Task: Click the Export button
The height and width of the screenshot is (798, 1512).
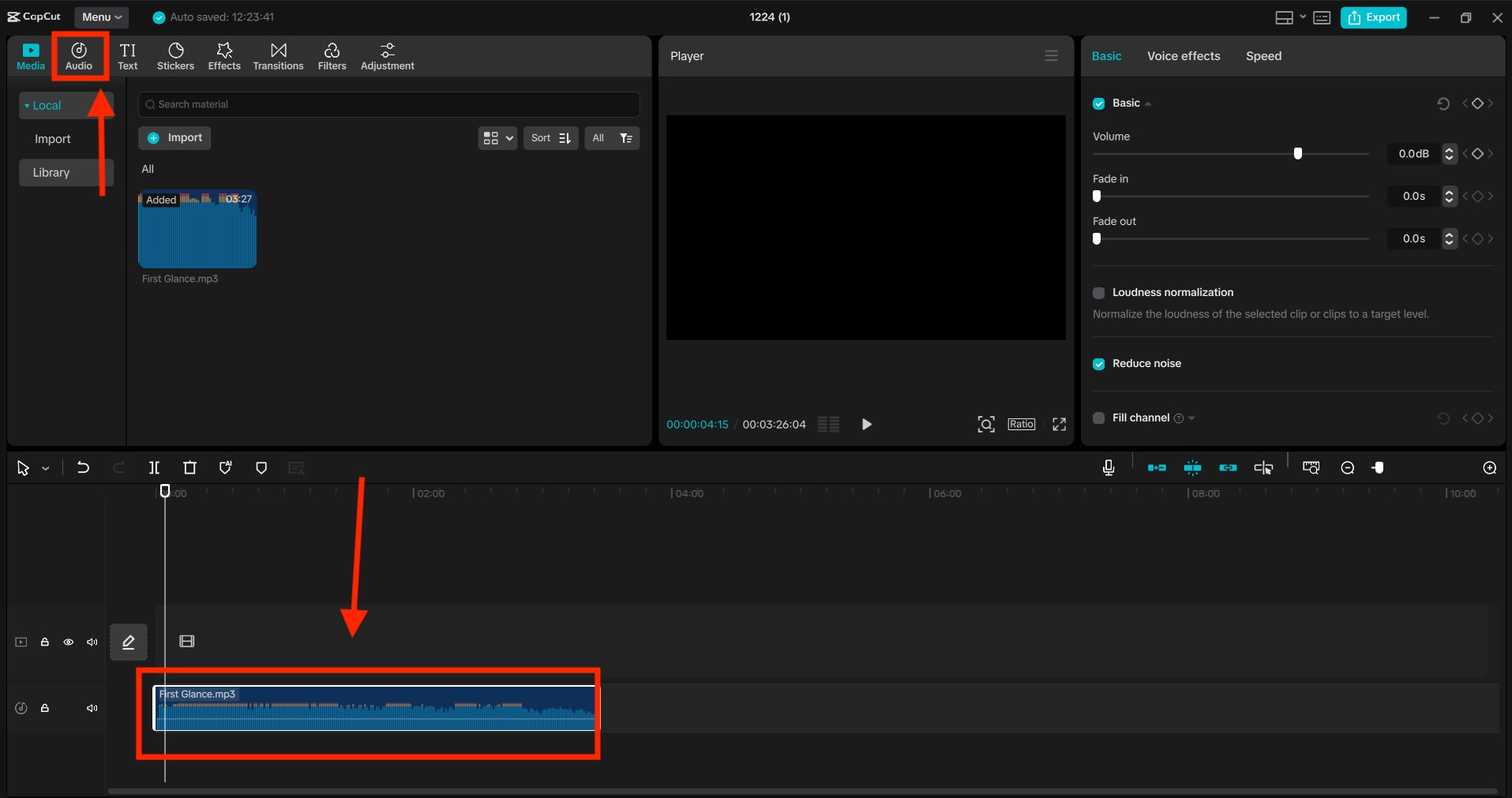Action: coord(1374,17)
